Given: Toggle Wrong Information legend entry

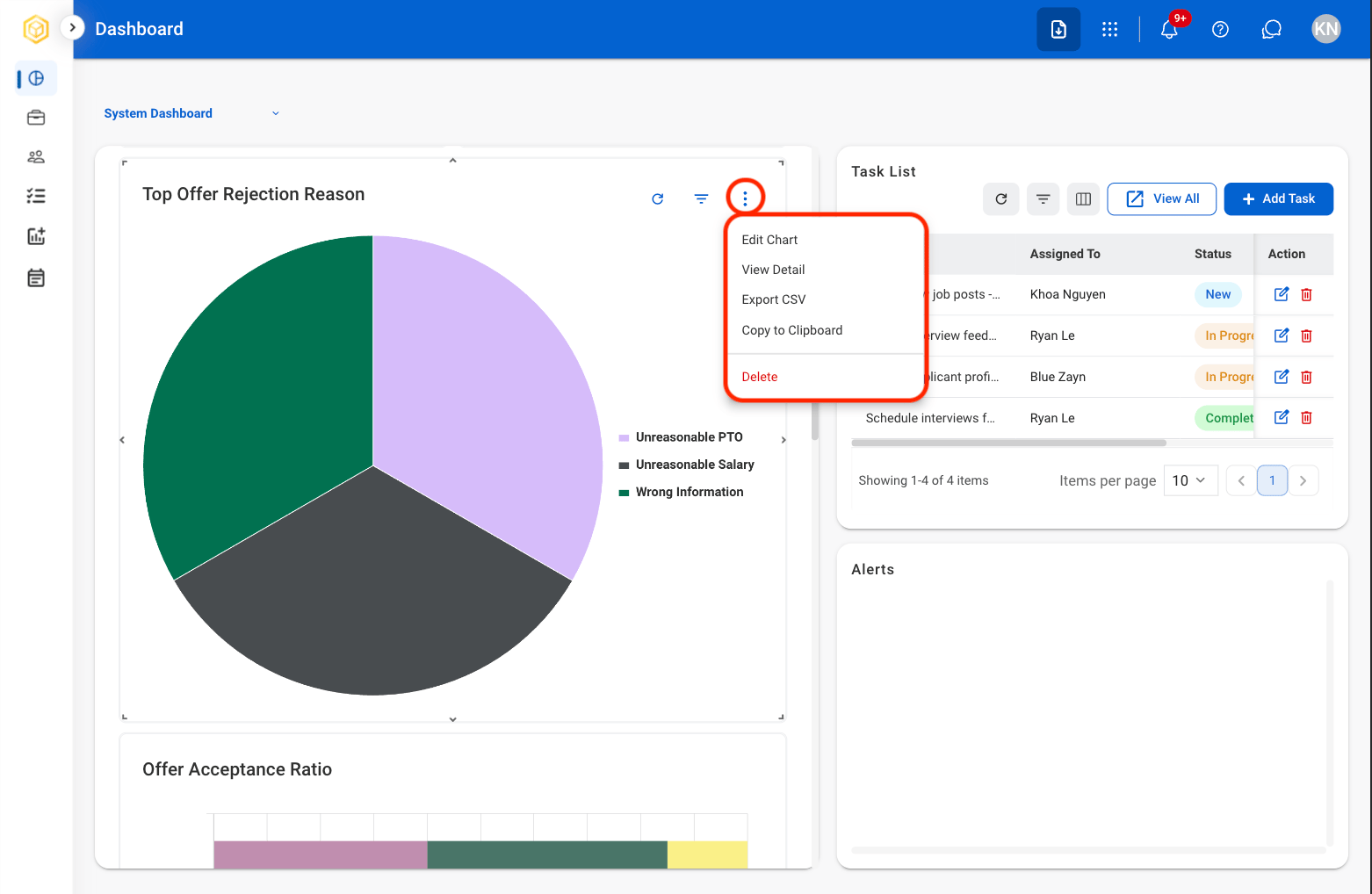Looking at the screenshot, I should click(x=681, y=492).
